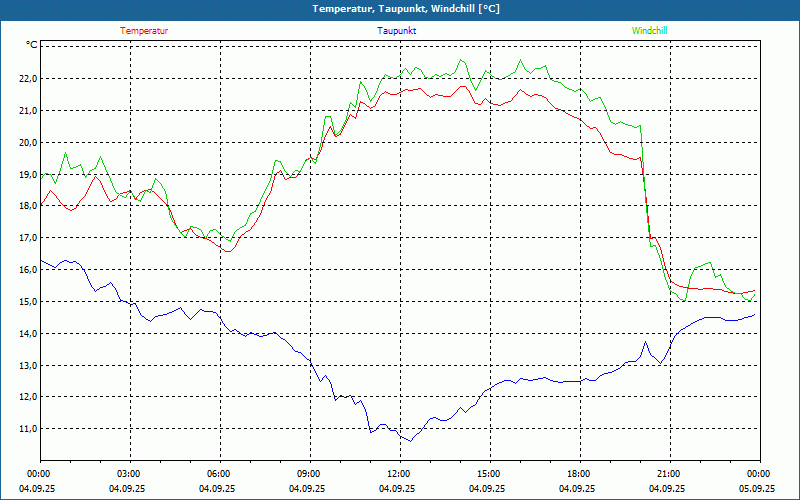Click the 21:00 time axis label
800x500 pixels.
coord(668,473)
